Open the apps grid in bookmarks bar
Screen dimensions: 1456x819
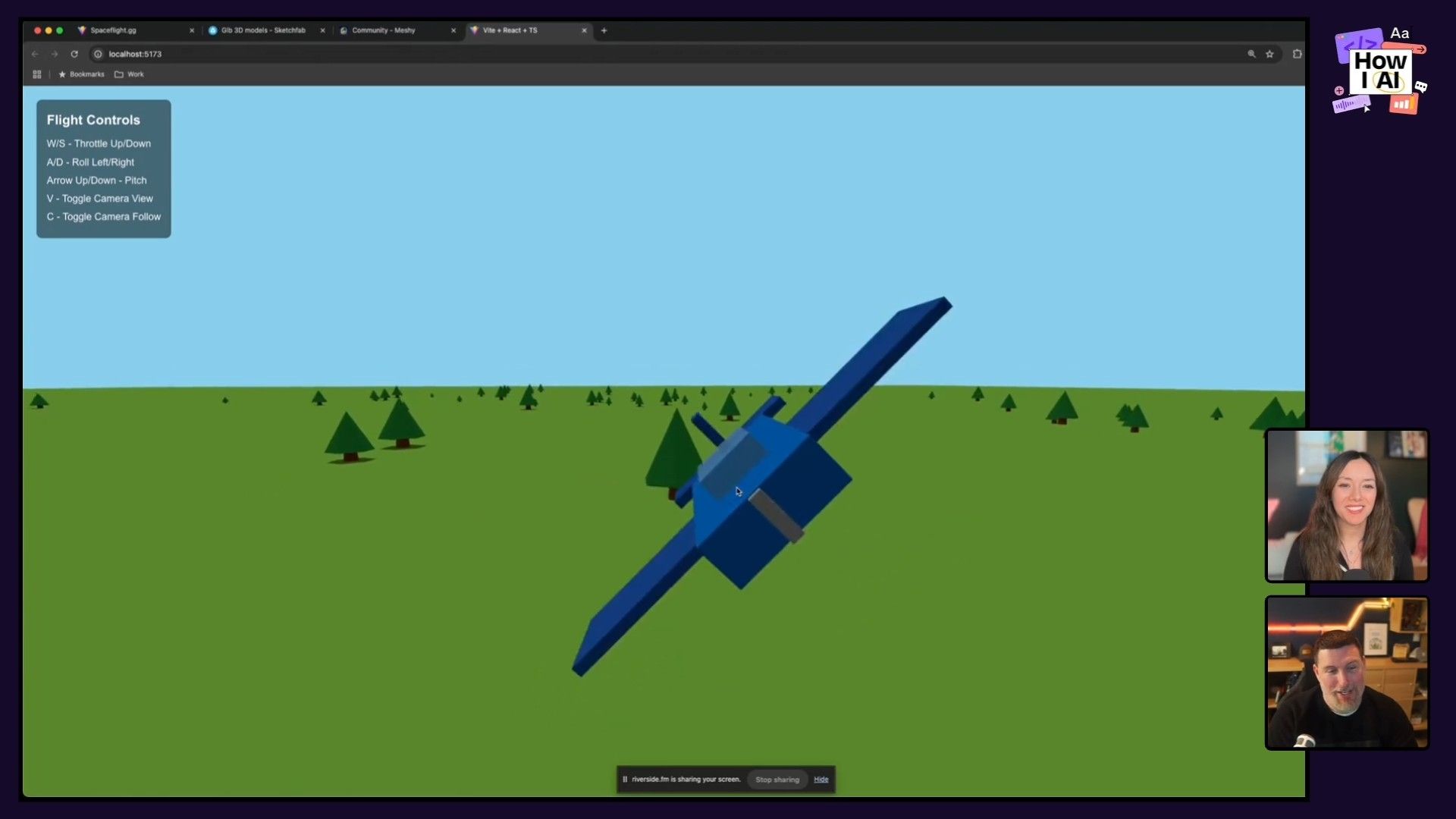click(36, 74)
